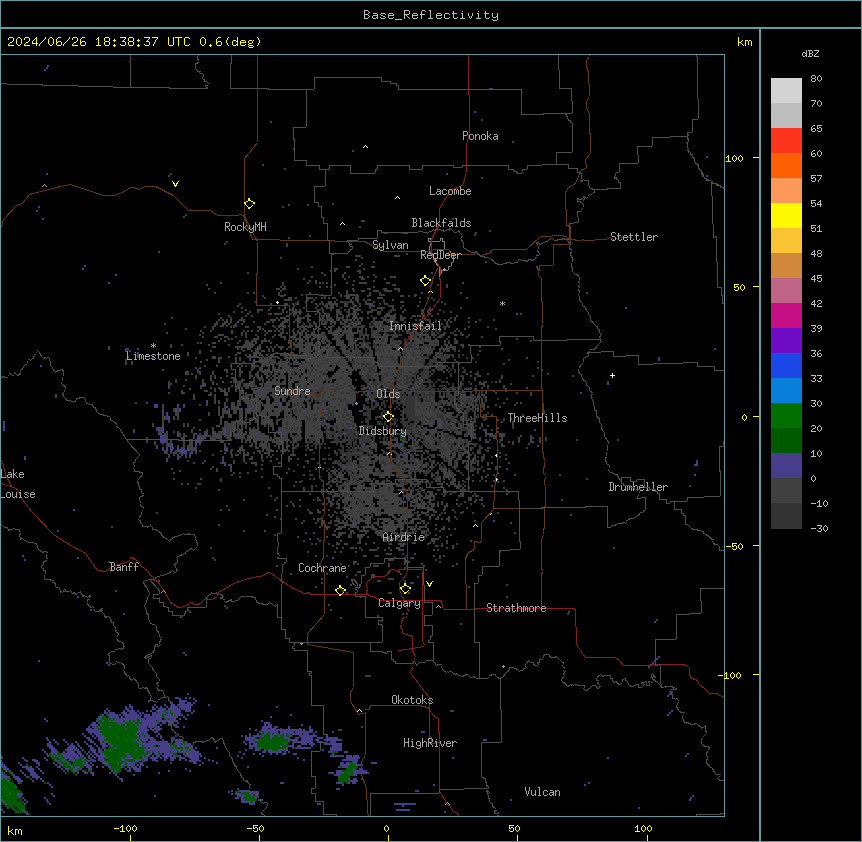Screen dimensions: 862x842
Task: Click the Ponoka city label
Action: click(480, 136)
